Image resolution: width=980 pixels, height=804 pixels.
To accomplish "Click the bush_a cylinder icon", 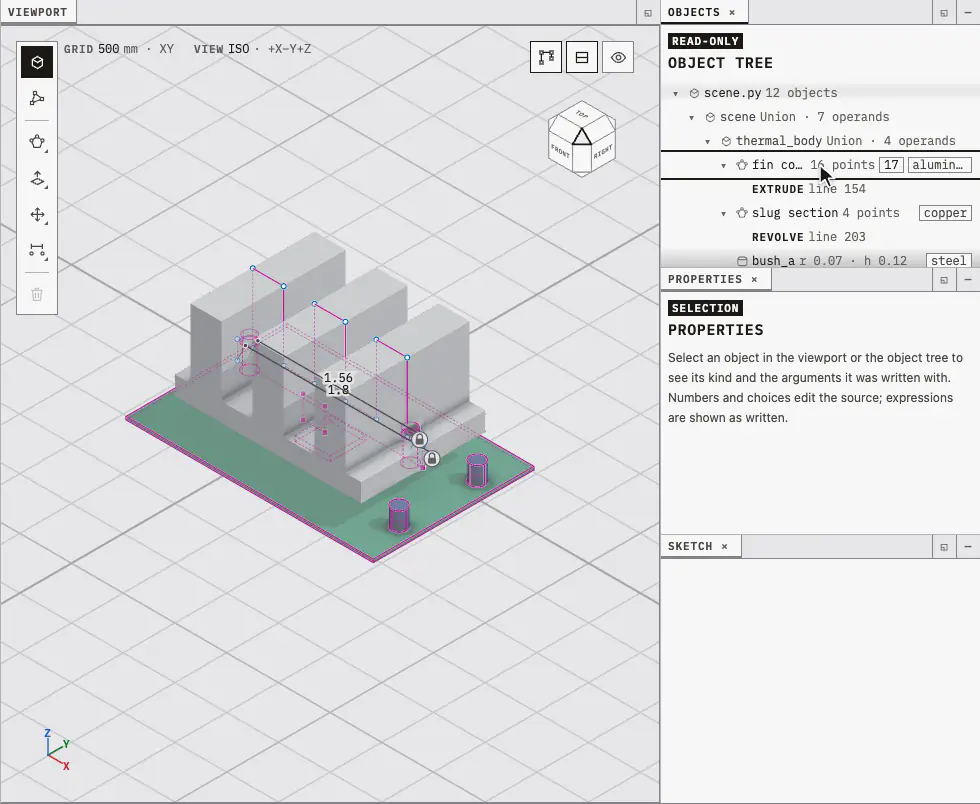I will 742,261.
